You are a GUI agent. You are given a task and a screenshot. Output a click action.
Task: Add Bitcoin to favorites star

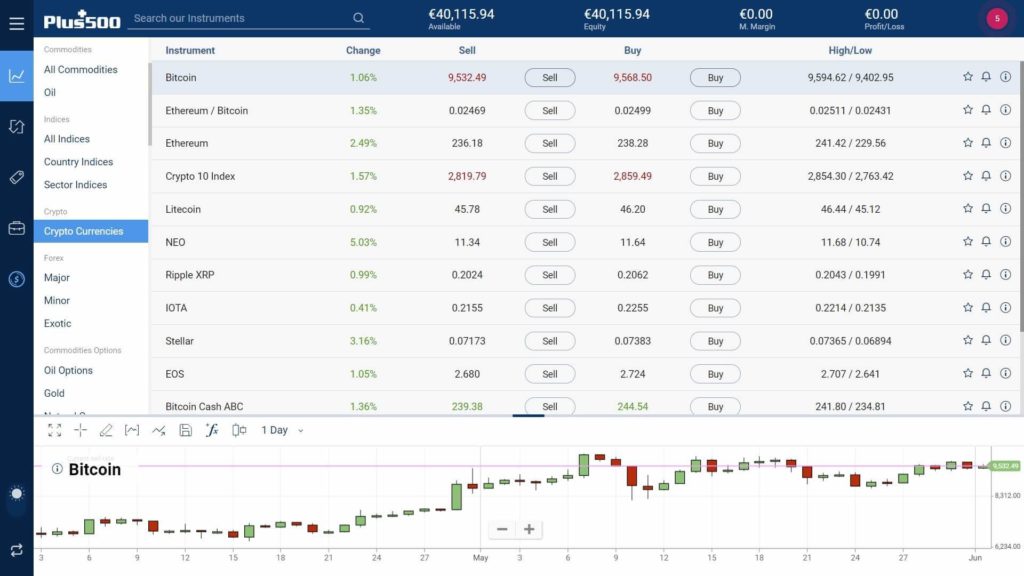coord(967,77)
